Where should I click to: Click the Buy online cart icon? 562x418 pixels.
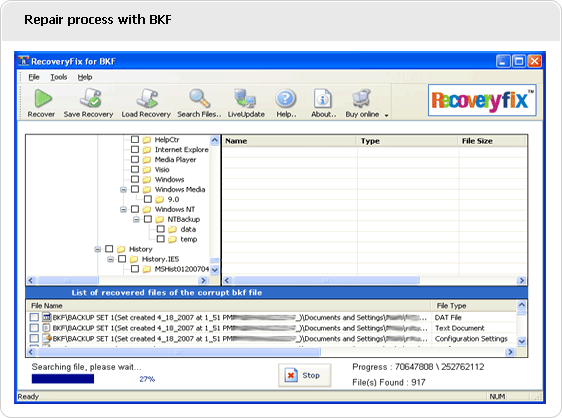coord(361,98)
